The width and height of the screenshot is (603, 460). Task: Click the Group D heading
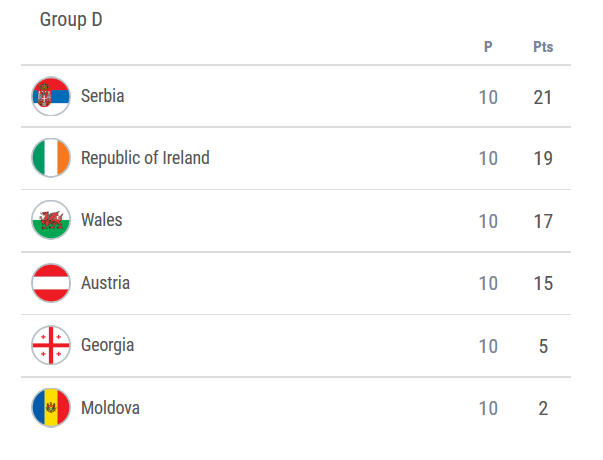click(71, 20)
